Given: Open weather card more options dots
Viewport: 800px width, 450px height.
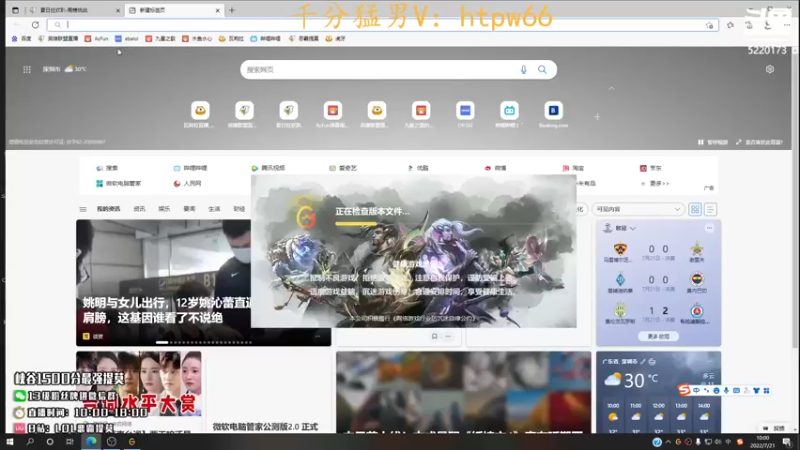Looking at the screenshot, I should 709,361.
